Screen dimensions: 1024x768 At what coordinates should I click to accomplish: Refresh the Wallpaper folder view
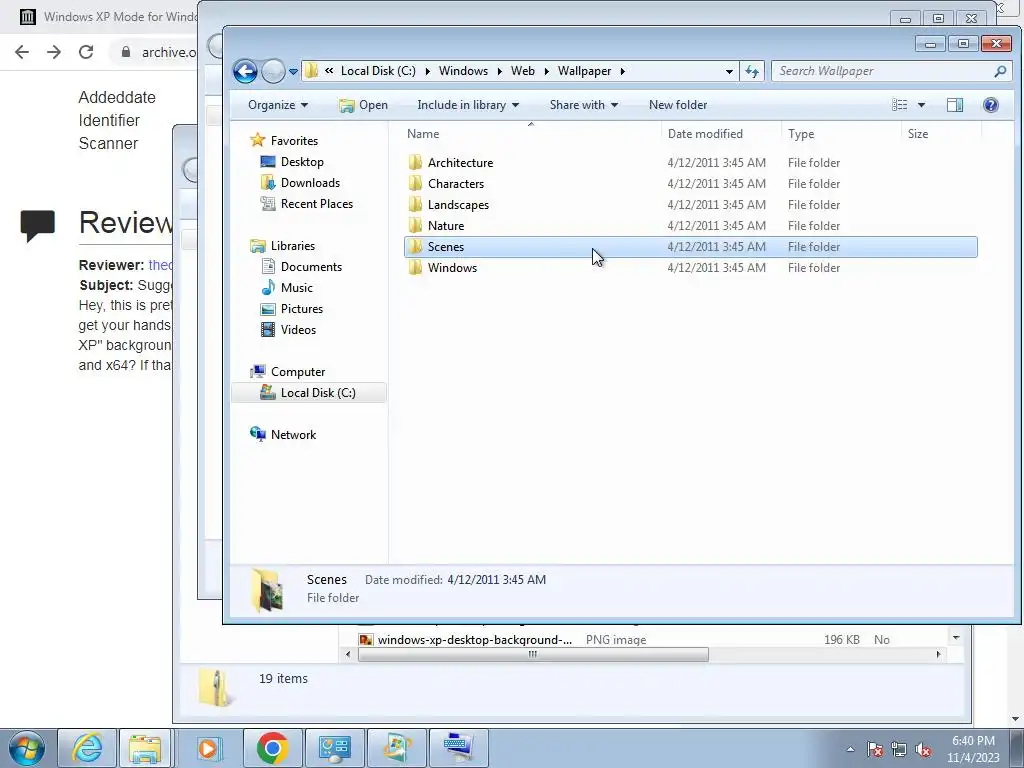tap(752, 71)
